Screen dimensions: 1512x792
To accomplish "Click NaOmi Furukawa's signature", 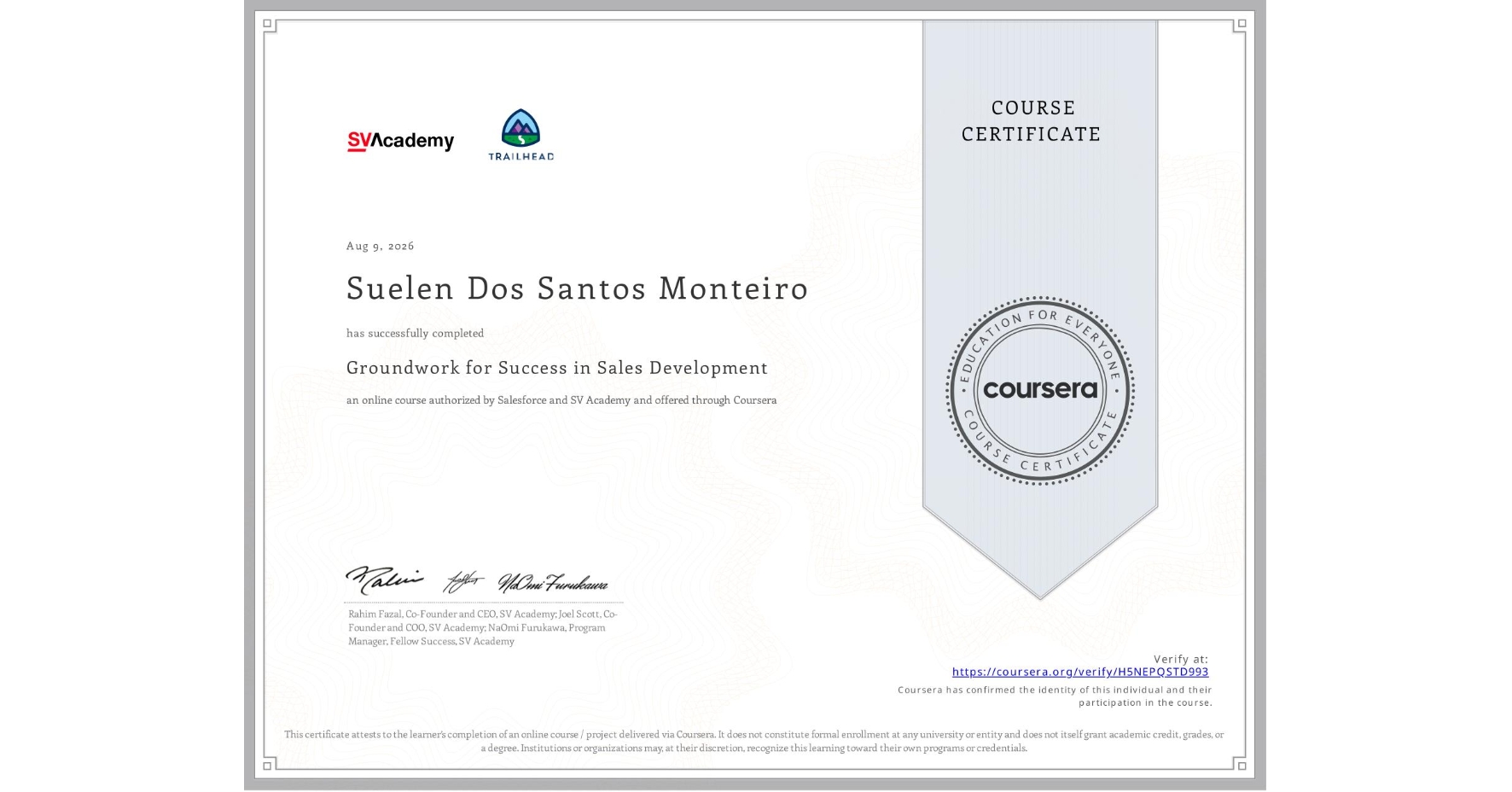I will pyautogui.click(x=553, y=583).
